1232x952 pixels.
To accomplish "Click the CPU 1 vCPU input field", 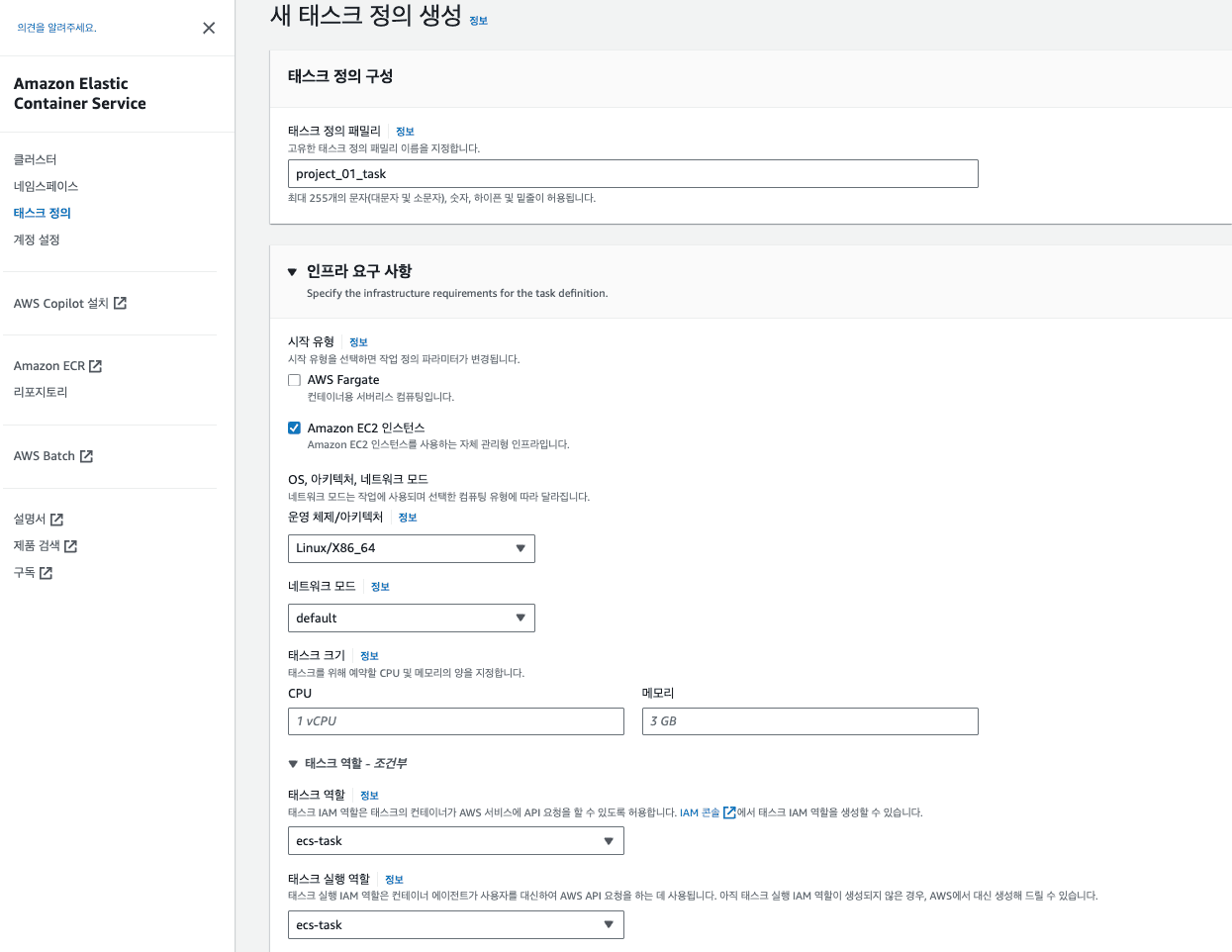I will click(456, 721).
